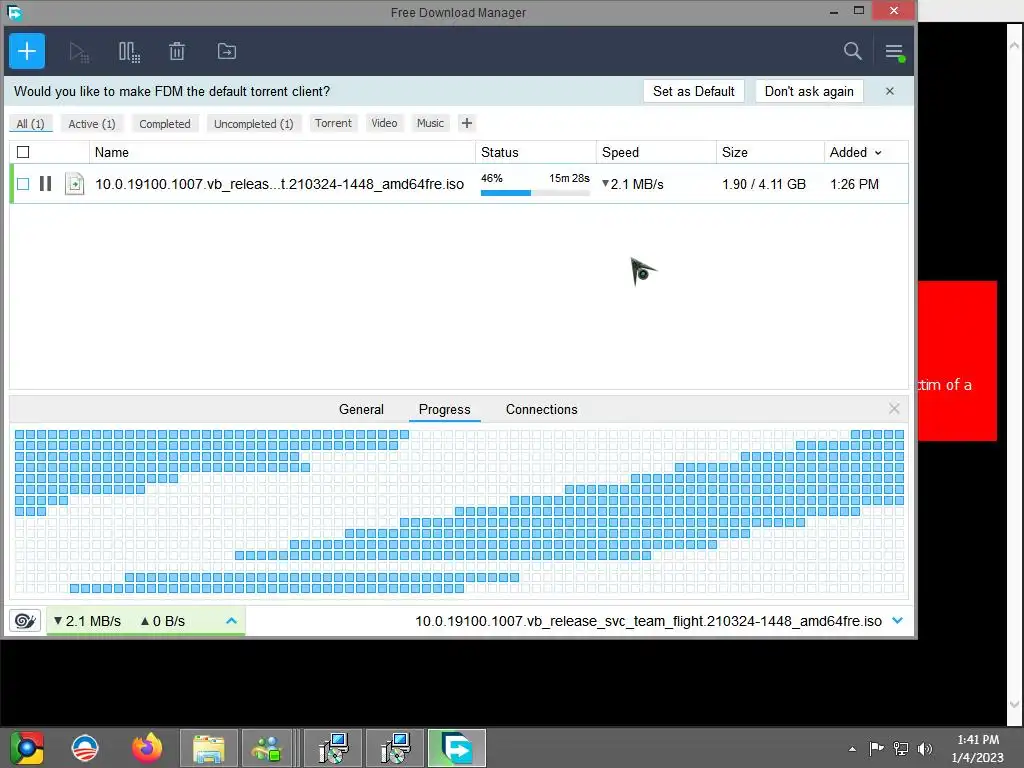
Task: Click the Free Download Manager taskbar icon
Action: [x=457, y=748]
